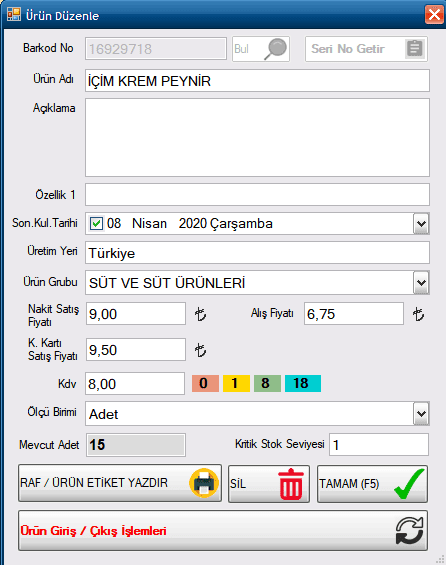Click the printer icon for label printing
The width and height of the screenshot is (446, 565).
204,483
